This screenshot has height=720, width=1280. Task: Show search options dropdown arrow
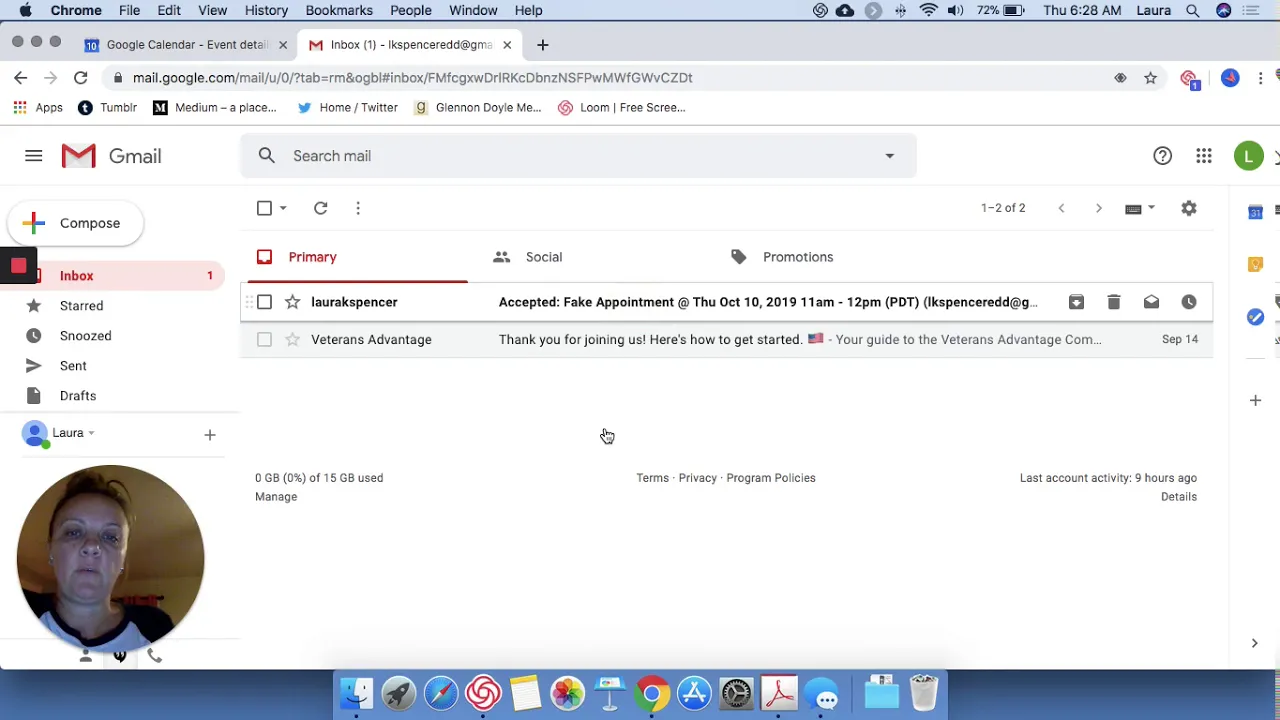pos(890,156)
